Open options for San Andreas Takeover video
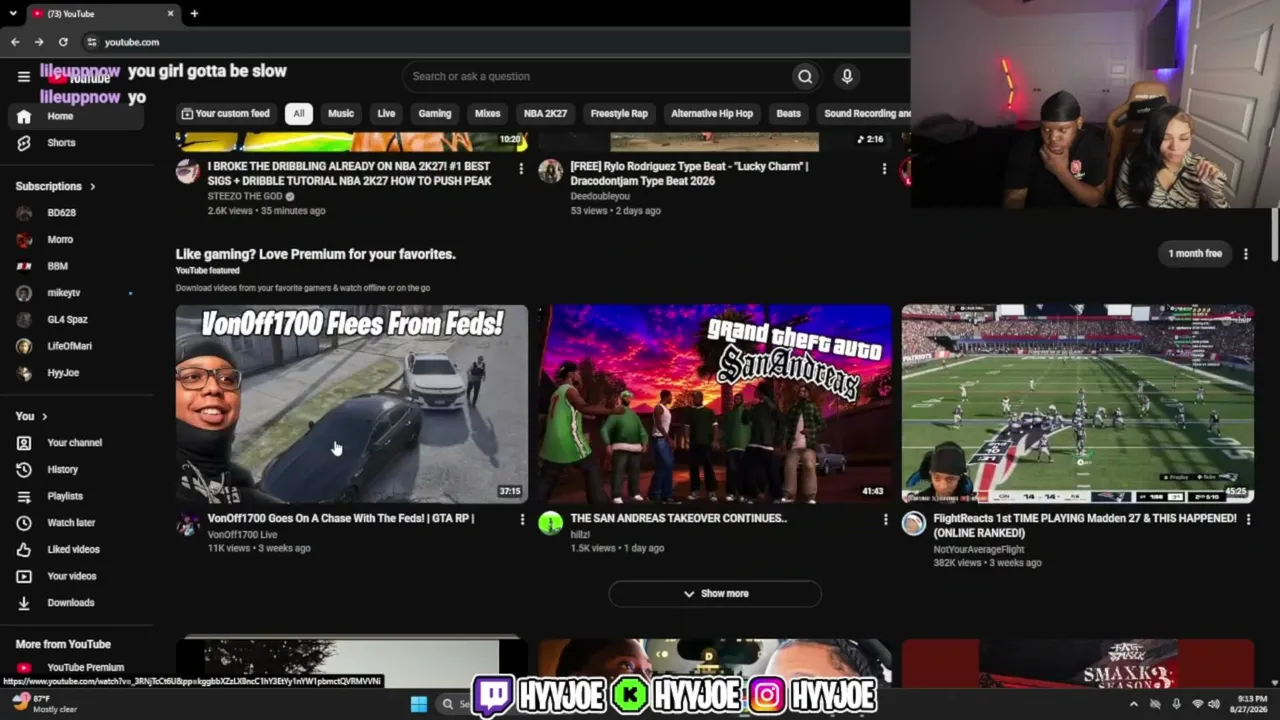1280x720 pixels. pyautogui.click(x=884, y=519)
